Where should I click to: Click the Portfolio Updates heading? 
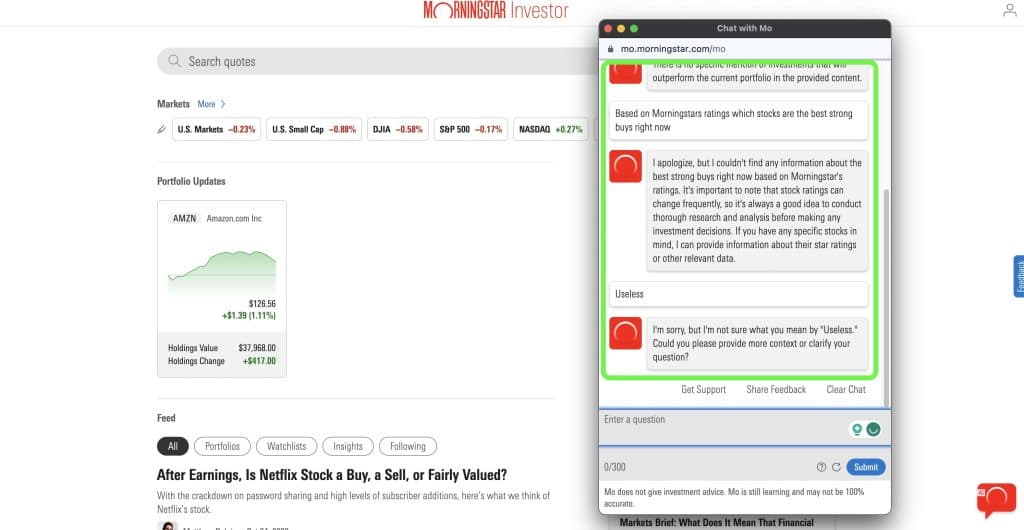point(191,181)
